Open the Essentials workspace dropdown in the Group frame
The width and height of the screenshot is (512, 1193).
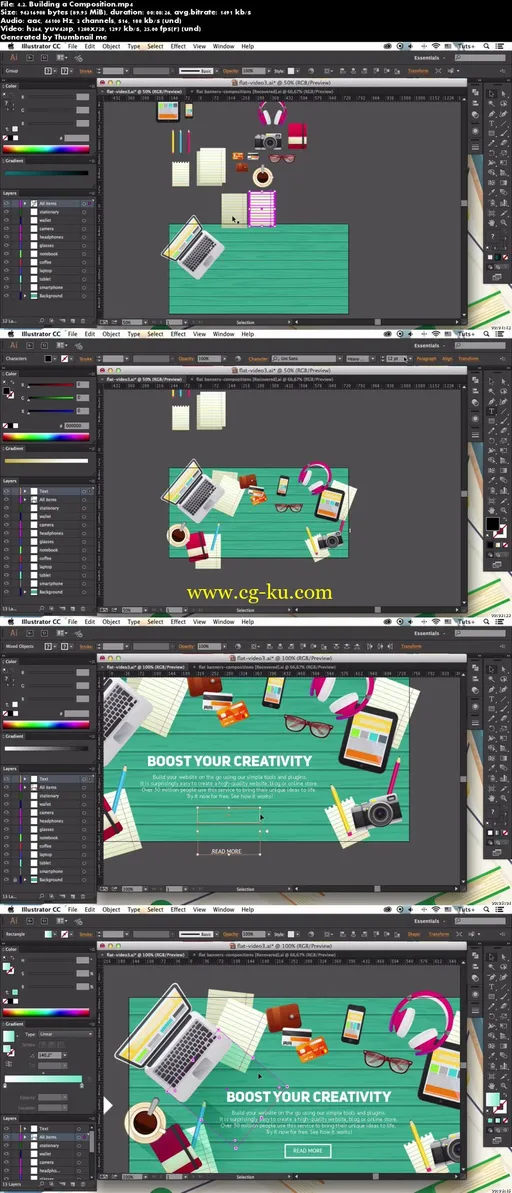(x=430, y=58)
